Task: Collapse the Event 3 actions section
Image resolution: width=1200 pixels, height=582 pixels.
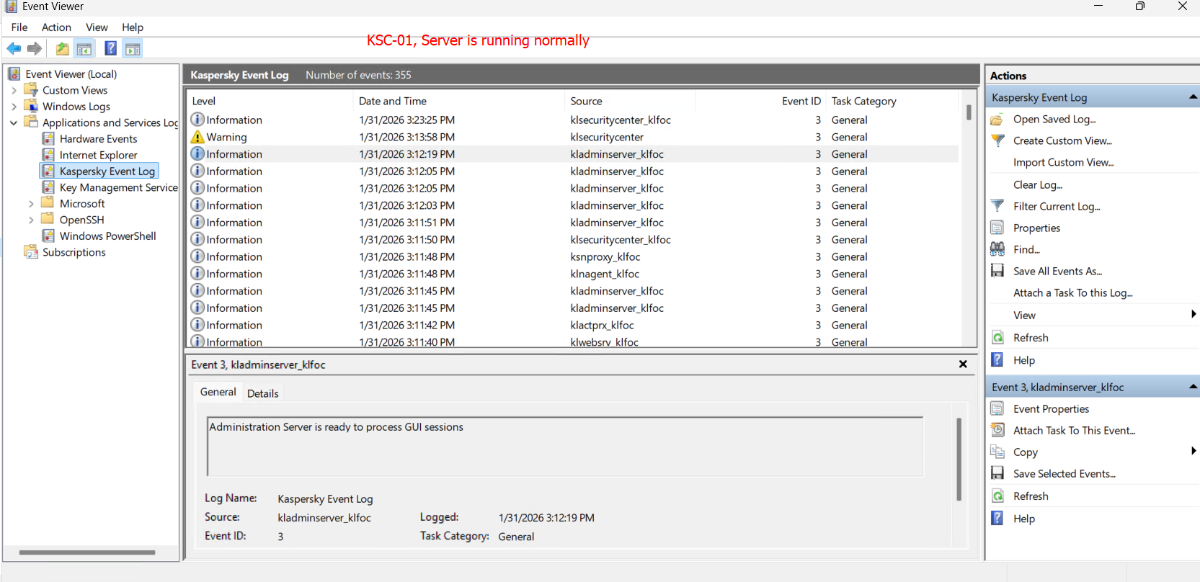Action: tap(1192, 387)
